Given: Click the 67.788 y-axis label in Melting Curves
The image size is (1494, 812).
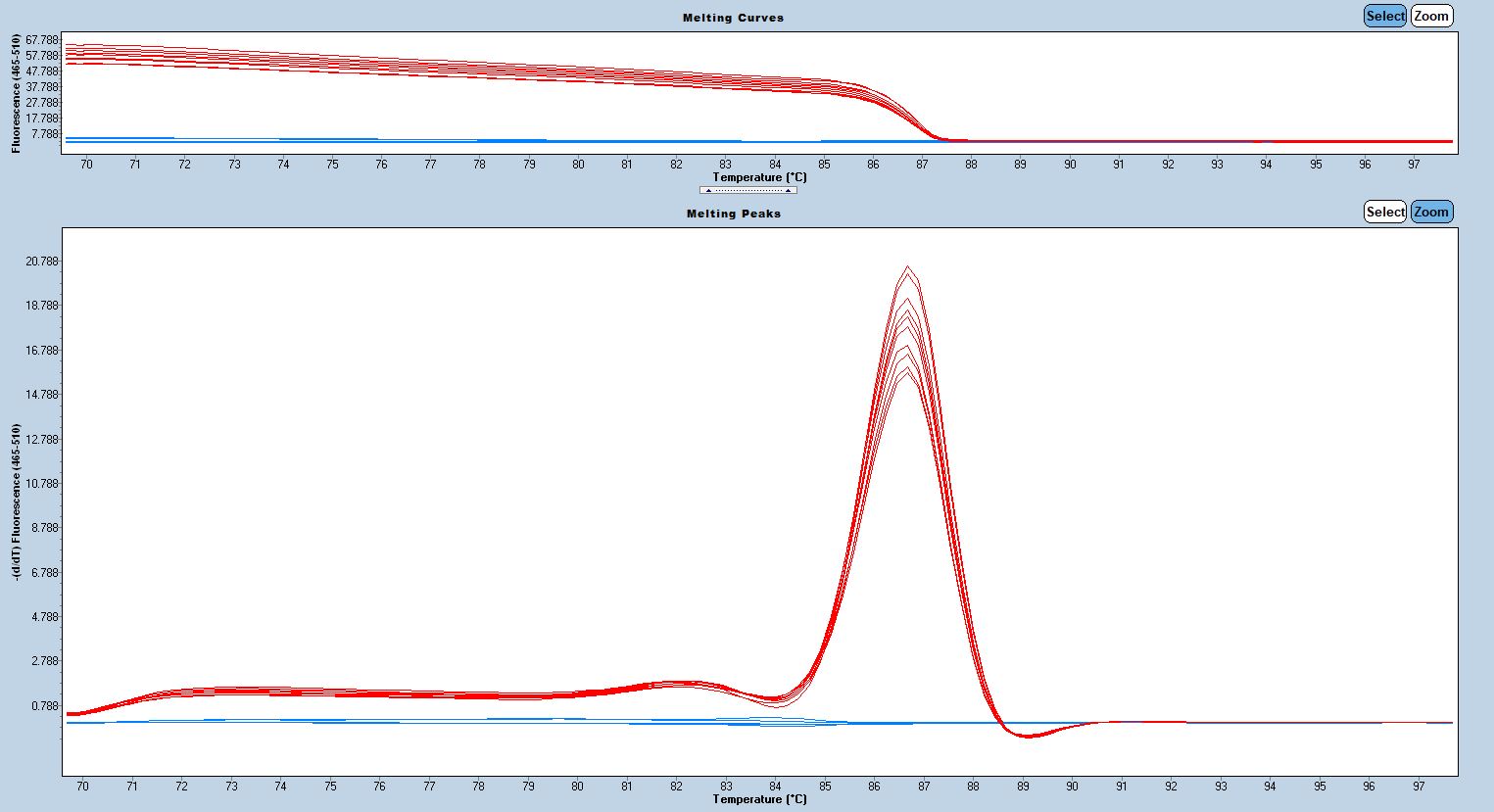Looking at the screenshot, I should pyautogui.click(x=42, y=40).
